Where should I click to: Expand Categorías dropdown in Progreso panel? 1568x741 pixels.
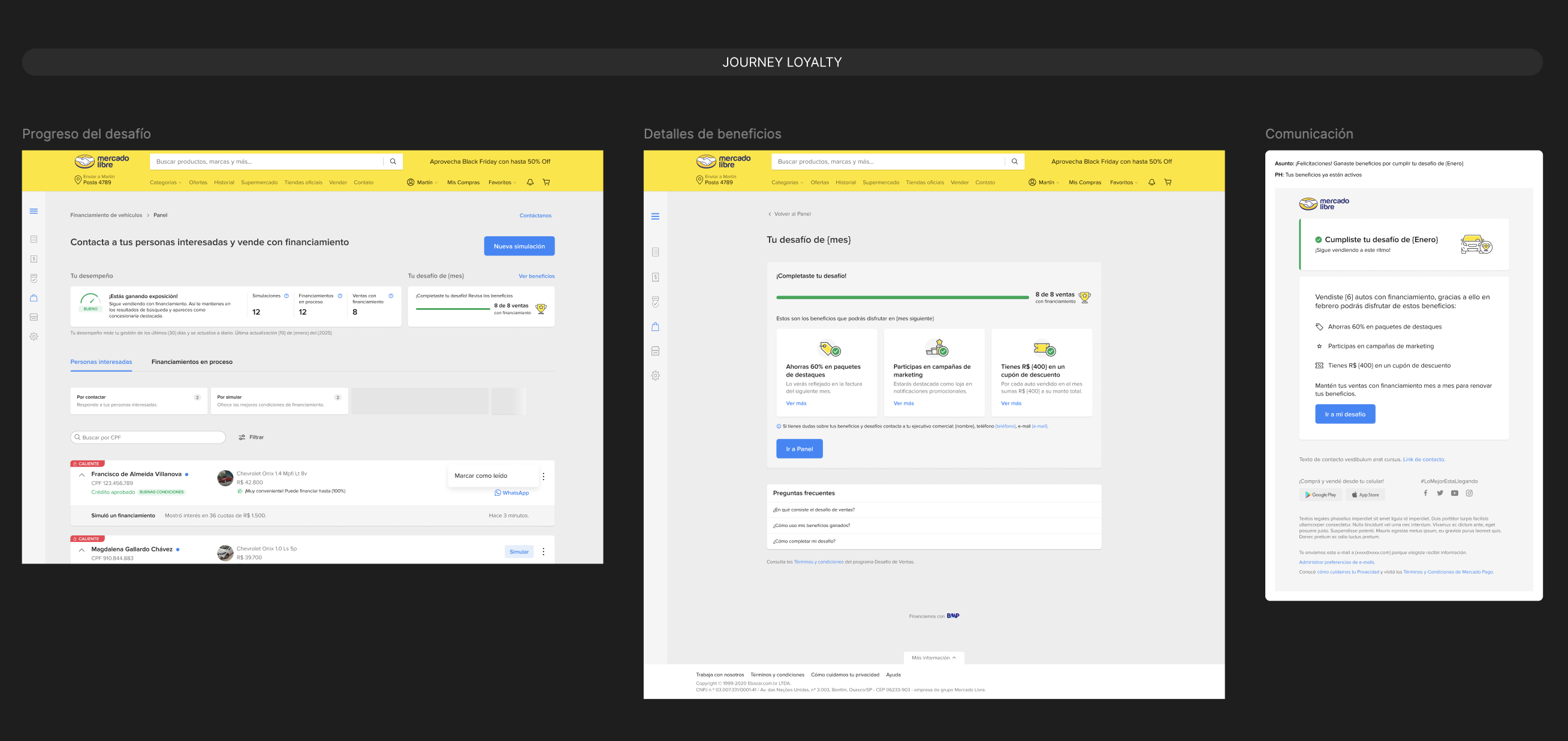pos(165,183)
